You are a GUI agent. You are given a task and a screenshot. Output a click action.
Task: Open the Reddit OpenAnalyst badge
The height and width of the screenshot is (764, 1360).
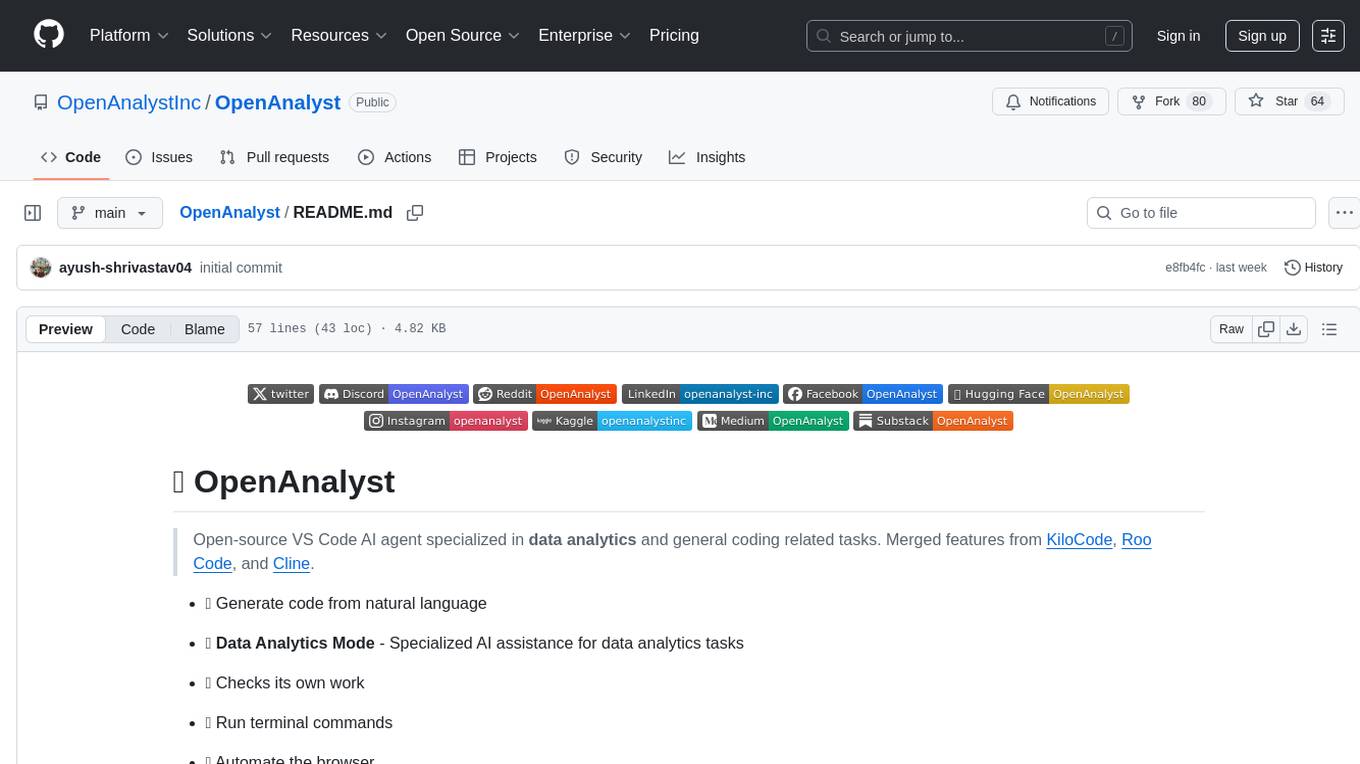545,394
